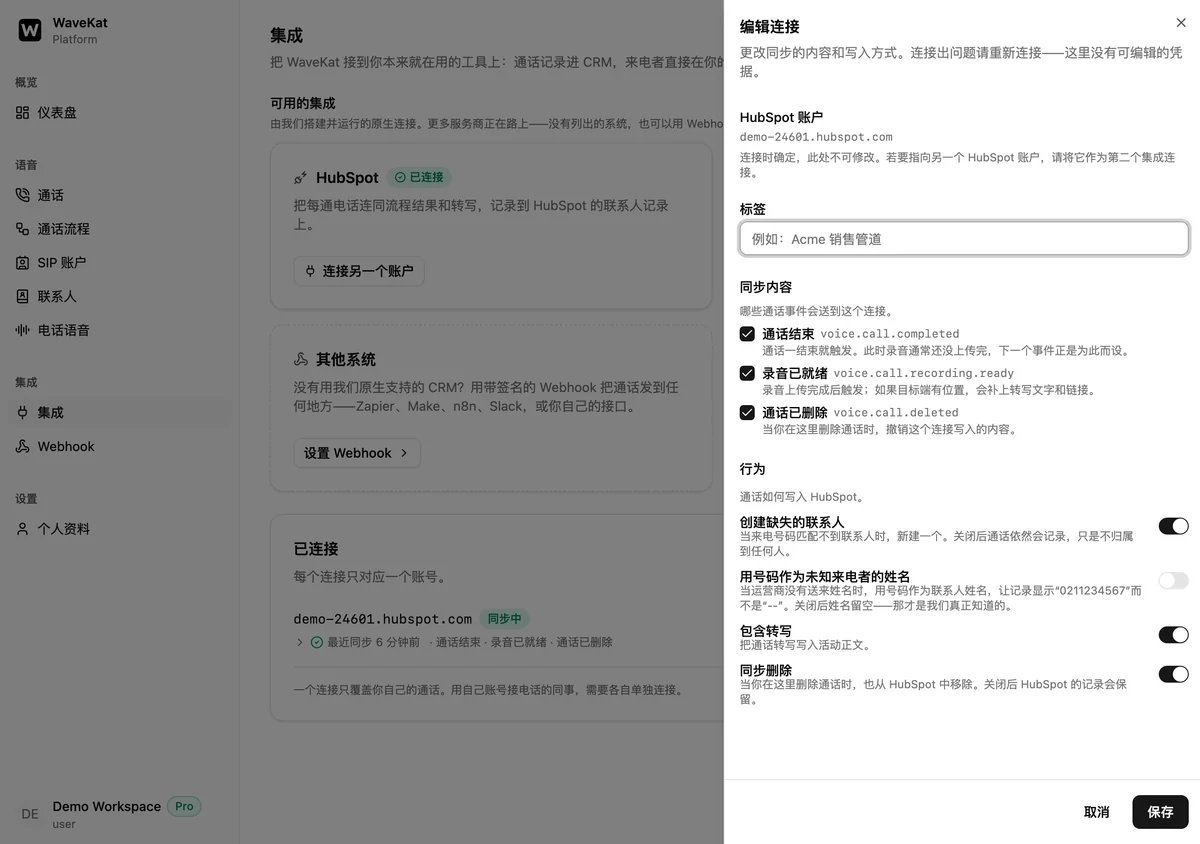
Task: Click the 保存 button
Action: pos(1160,812)
